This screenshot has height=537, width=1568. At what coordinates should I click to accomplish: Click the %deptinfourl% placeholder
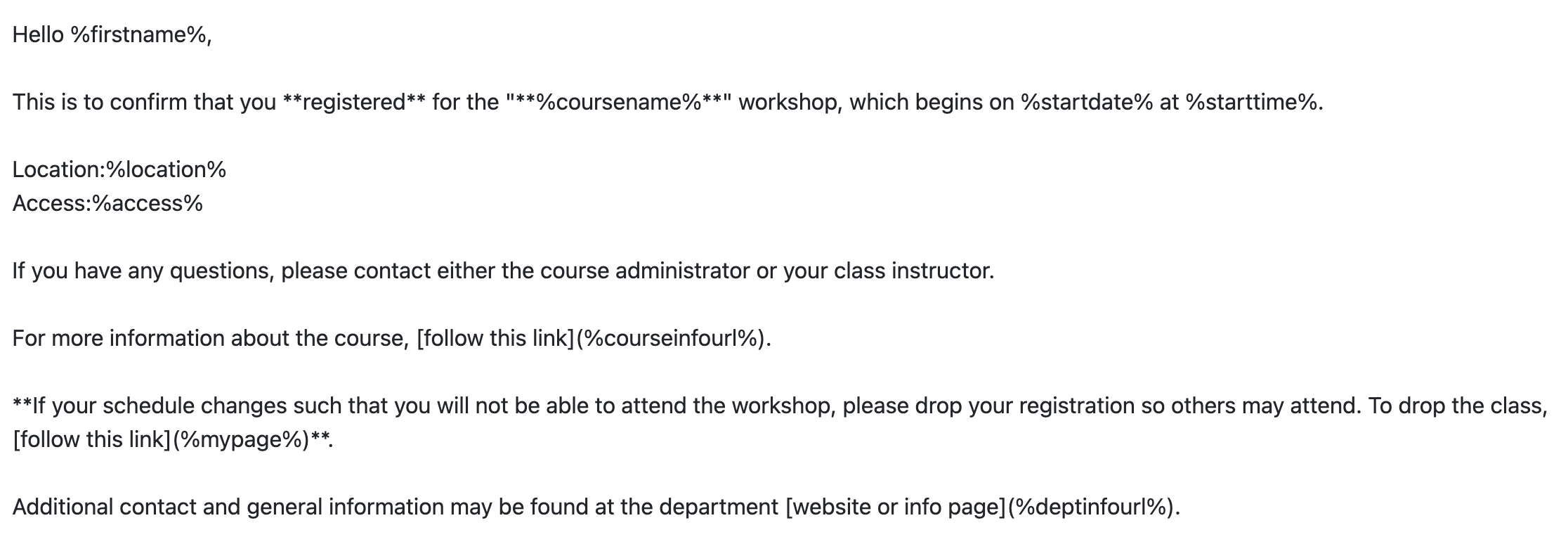click(1091, 507)
